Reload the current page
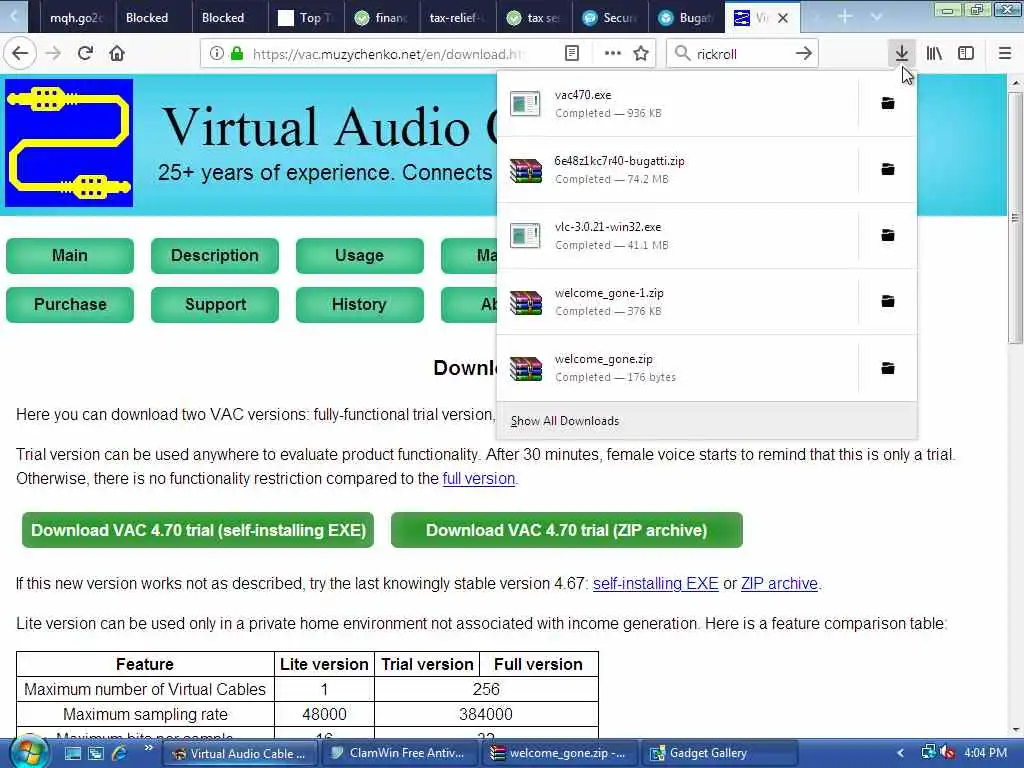This screenshot has height=768, width=1024. click(x=85, y=54)
